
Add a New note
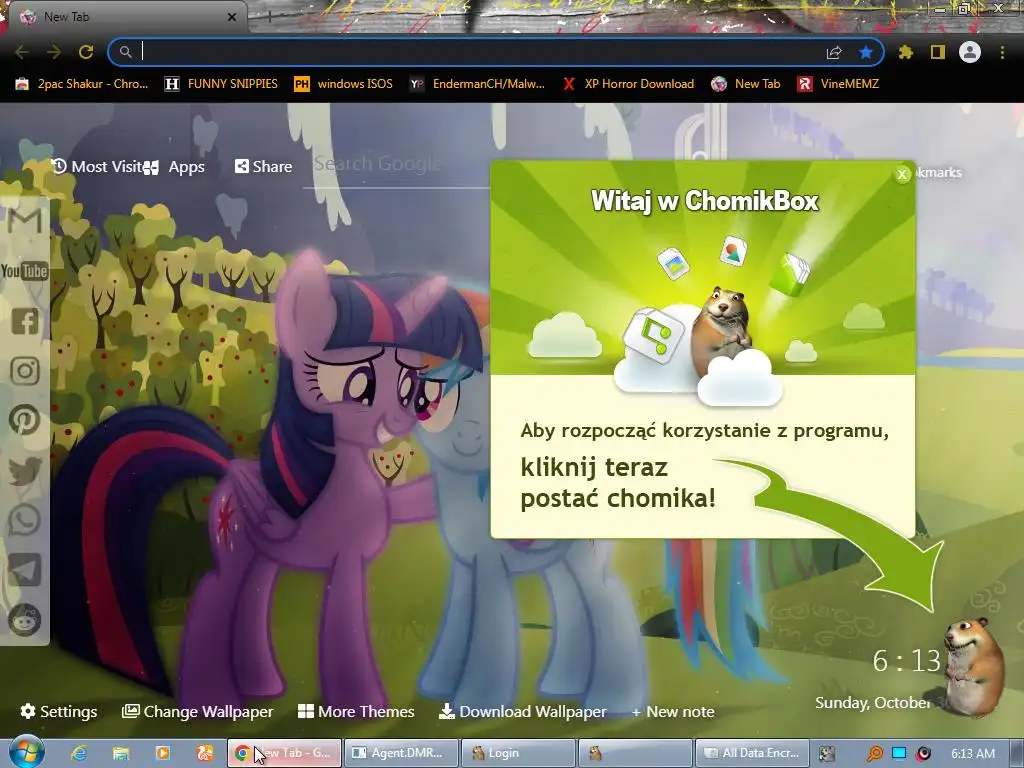coord(673,711)
